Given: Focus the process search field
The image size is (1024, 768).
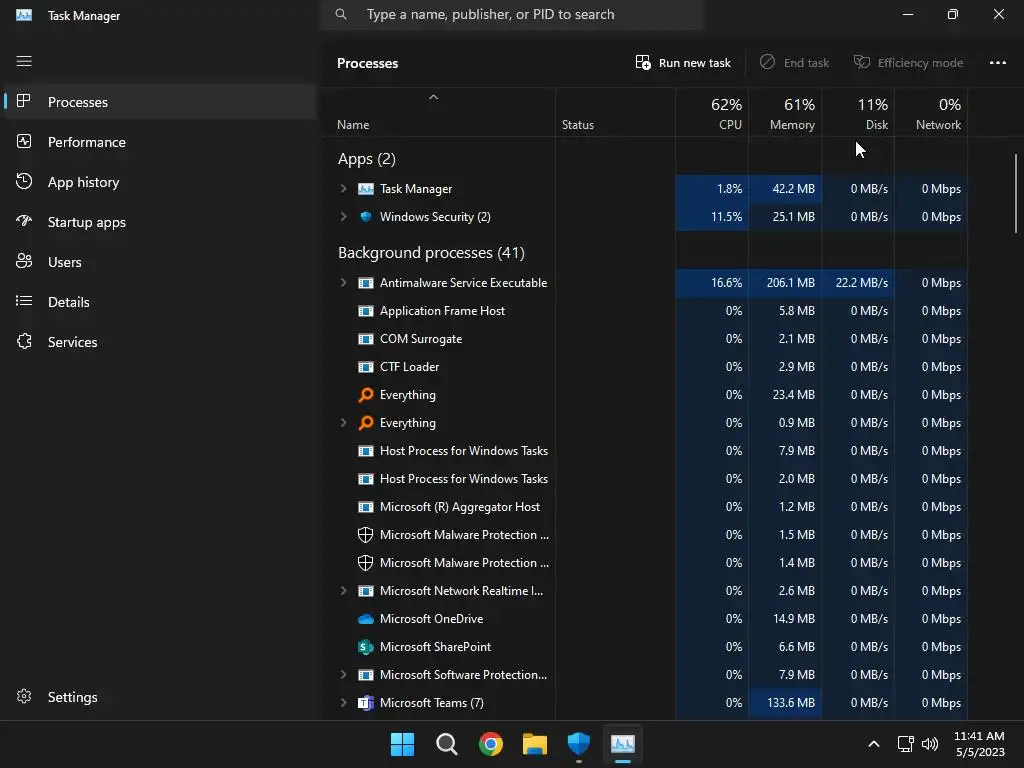Looking at the screenshot, I should [x=512, y=14].
